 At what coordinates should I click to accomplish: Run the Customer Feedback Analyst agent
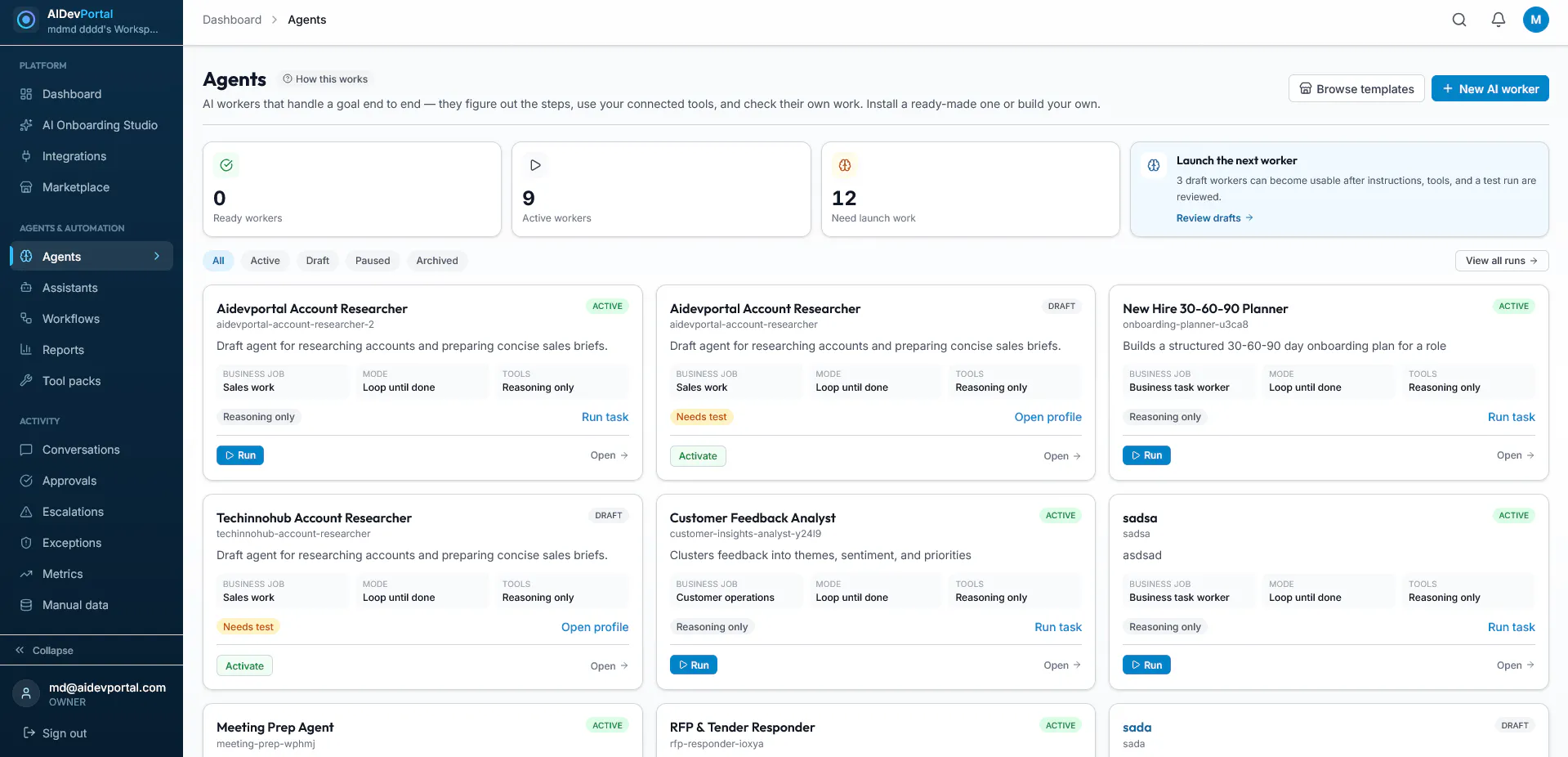point(694,665)
